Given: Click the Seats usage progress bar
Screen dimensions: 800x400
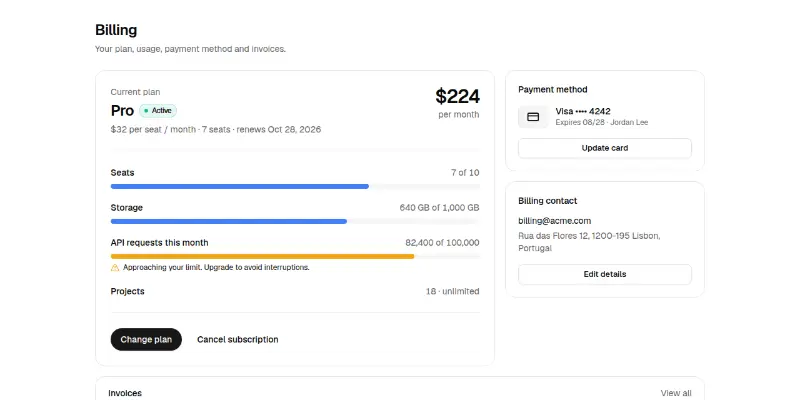Looking at the screenshot, I should (295, 186).
